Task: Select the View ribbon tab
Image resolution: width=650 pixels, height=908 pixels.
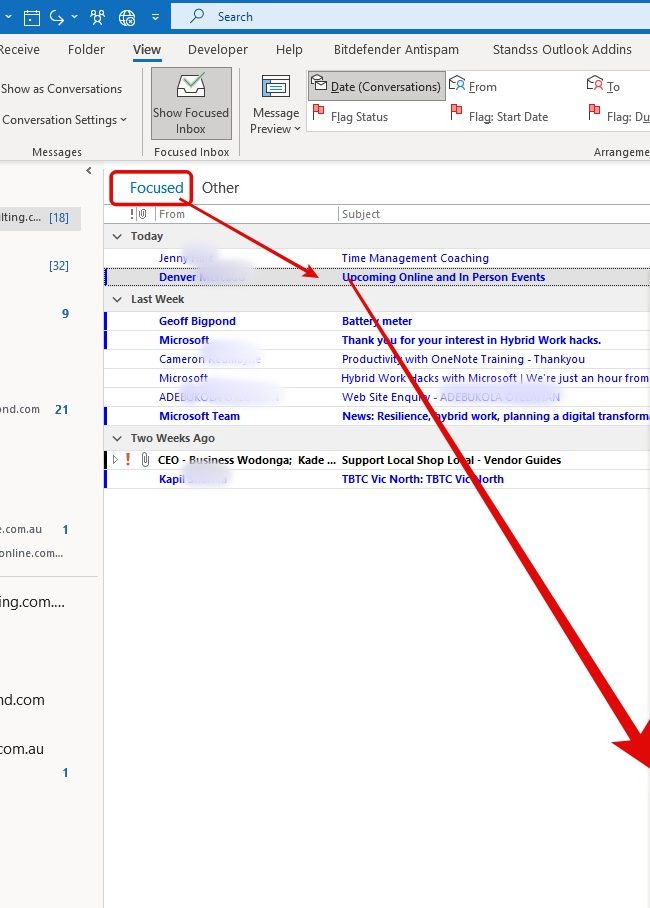Action: tap(147, 50)
